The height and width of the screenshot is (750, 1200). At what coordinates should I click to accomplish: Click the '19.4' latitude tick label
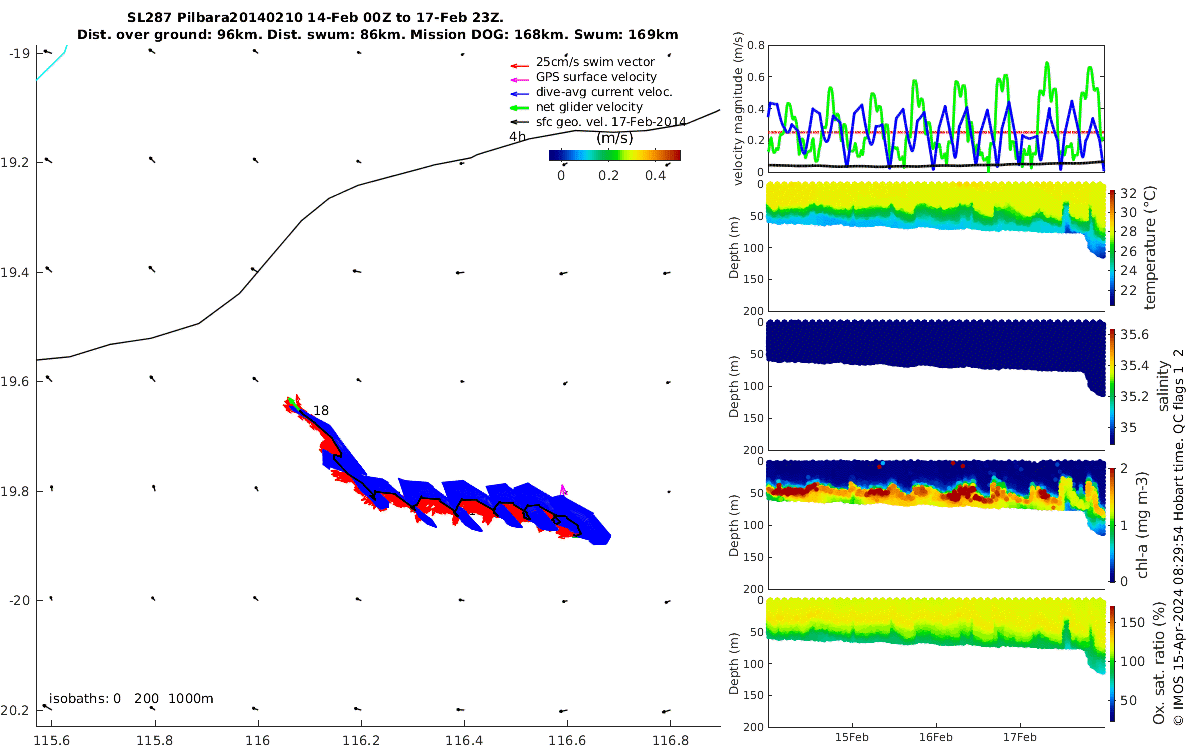point(16,272)
